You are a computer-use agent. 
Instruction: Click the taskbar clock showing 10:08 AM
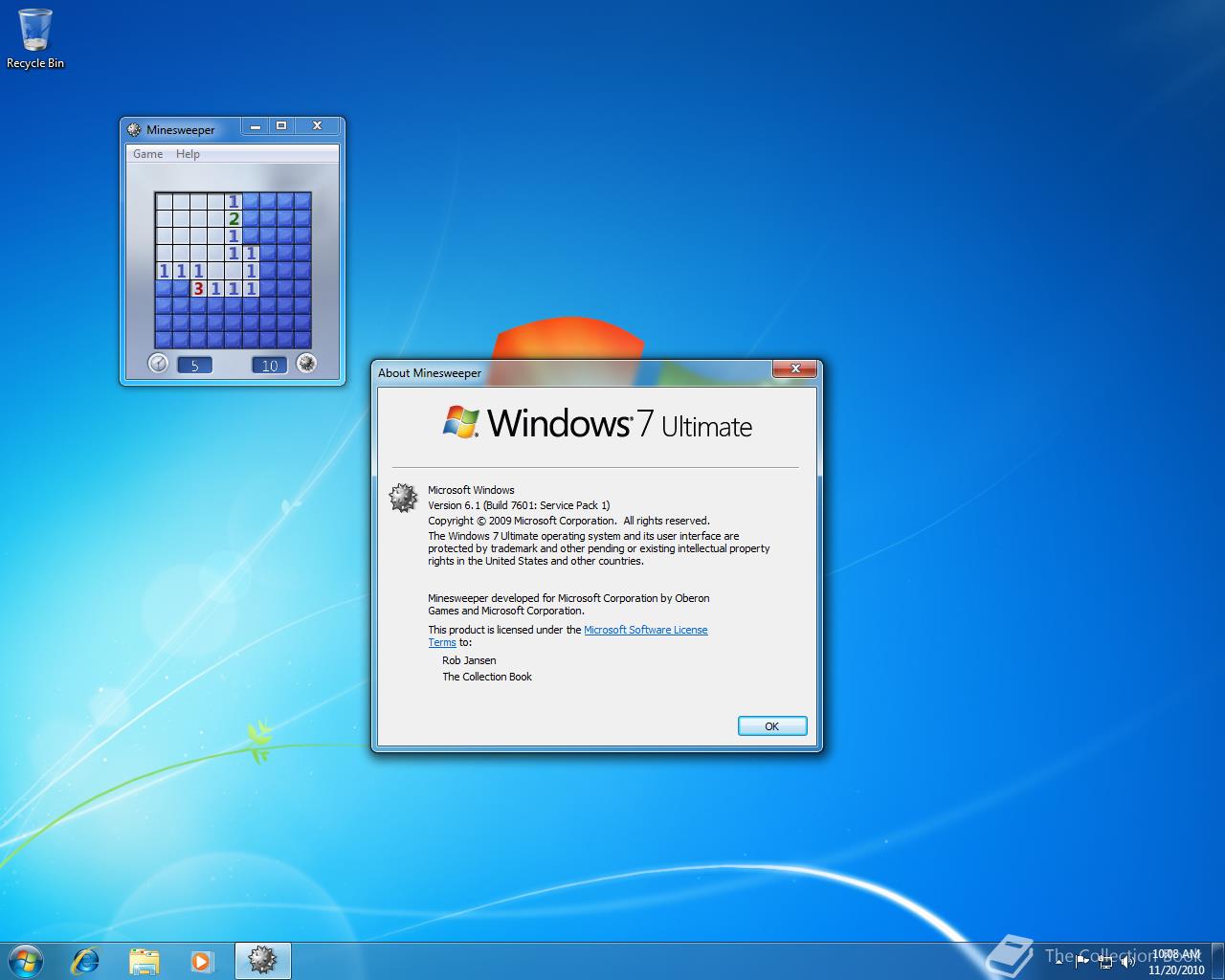tap(1176, 961)
